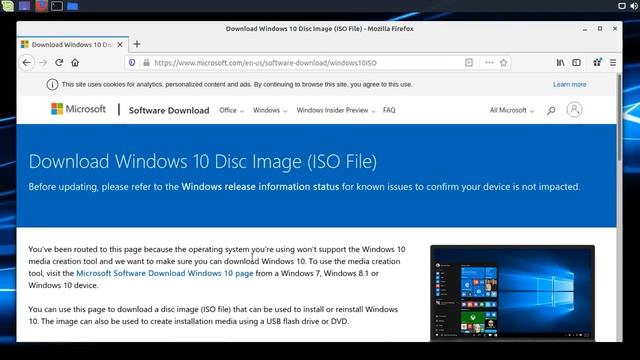640x360 pixels.
Task: Expand the Windows dropdown menu
Action: 270,110
